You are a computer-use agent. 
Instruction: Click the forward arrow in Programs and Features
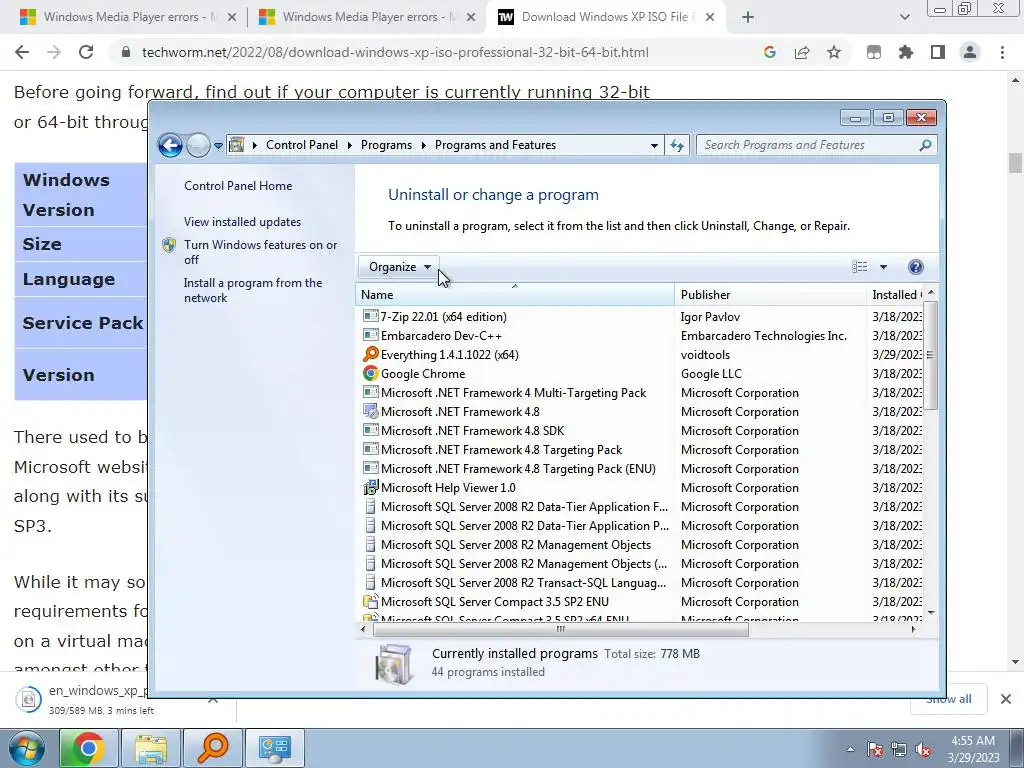(x=198, y=145)
